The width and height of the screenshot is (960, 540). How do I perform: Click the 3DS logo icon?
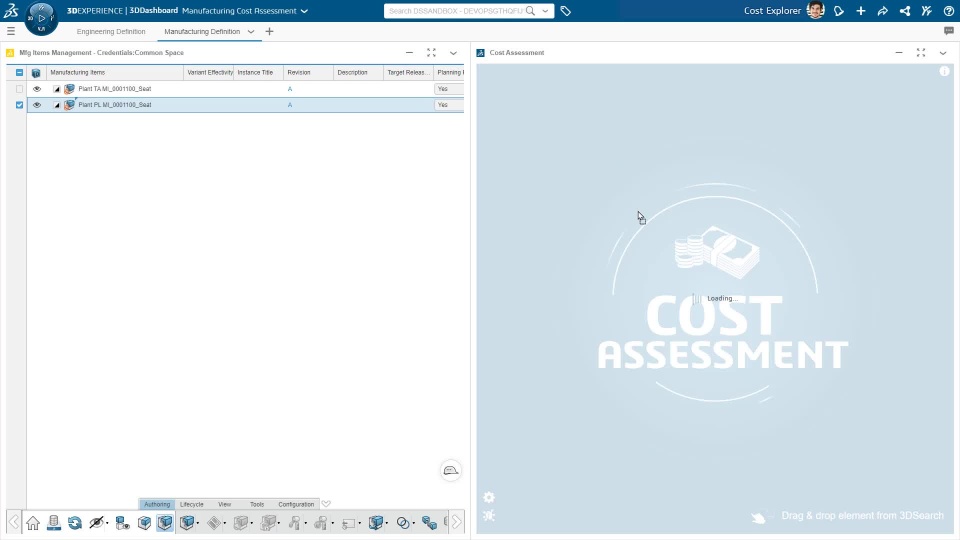[x=11, y=10]
